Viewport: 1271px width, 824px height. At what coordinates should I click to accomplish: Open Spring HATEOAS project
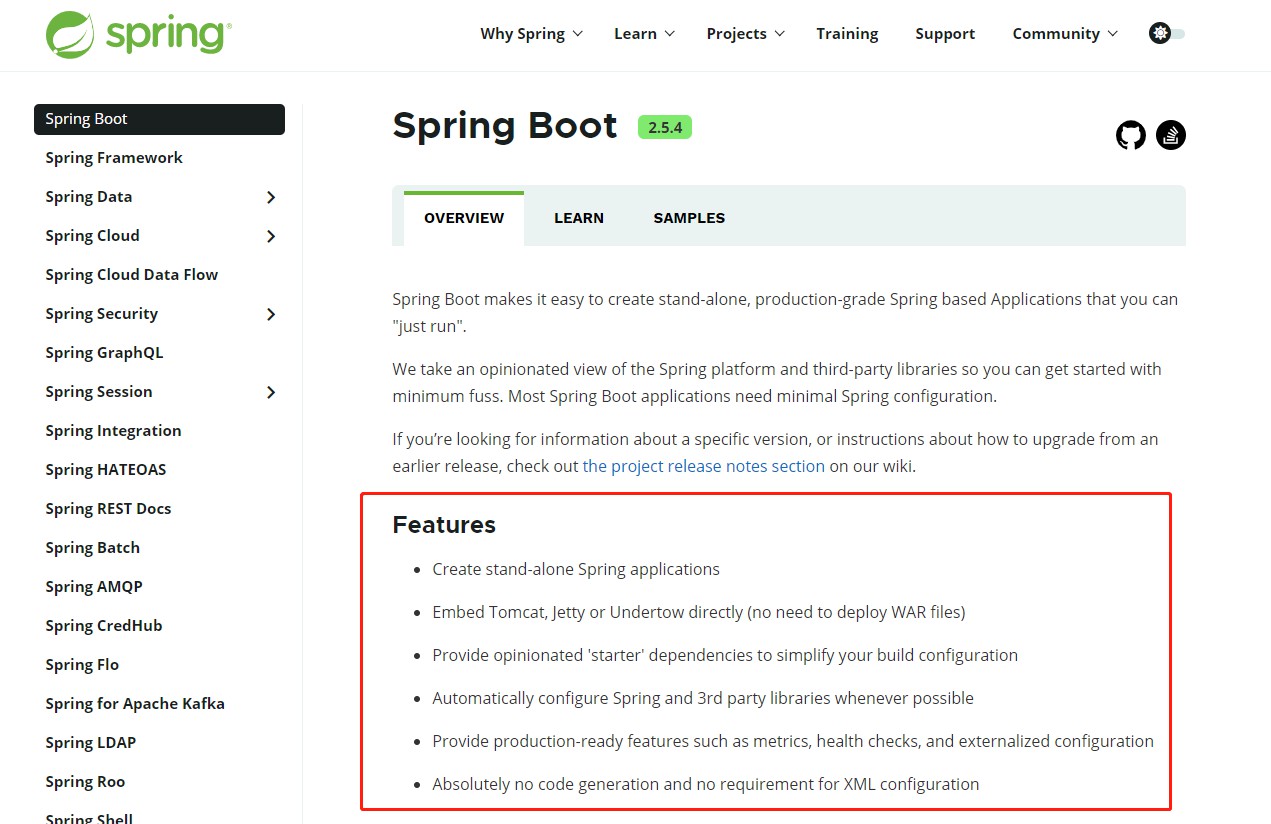click(106, 470)
